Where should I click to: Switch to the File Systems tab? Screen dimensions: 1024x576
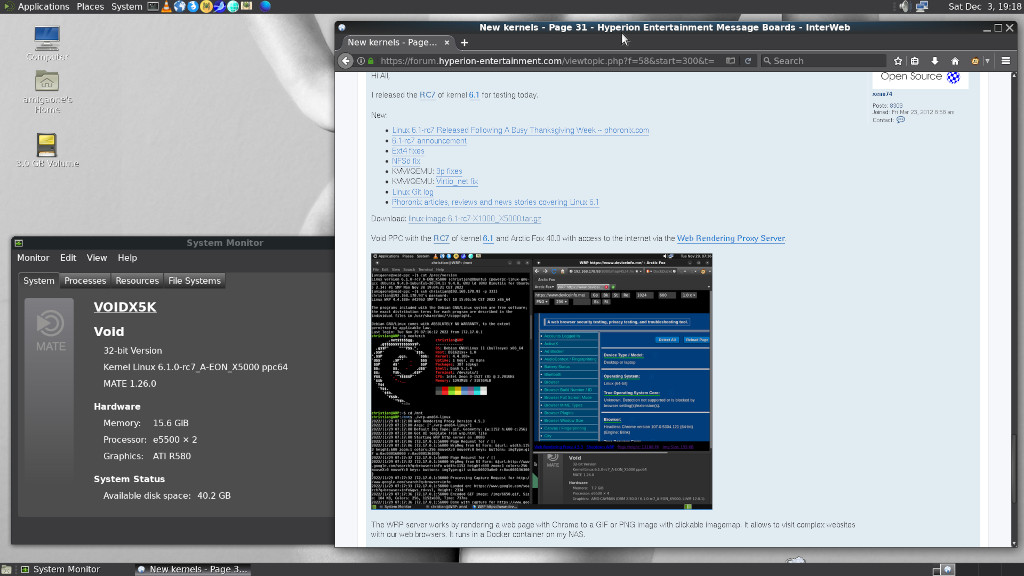[x=195, y=281]
